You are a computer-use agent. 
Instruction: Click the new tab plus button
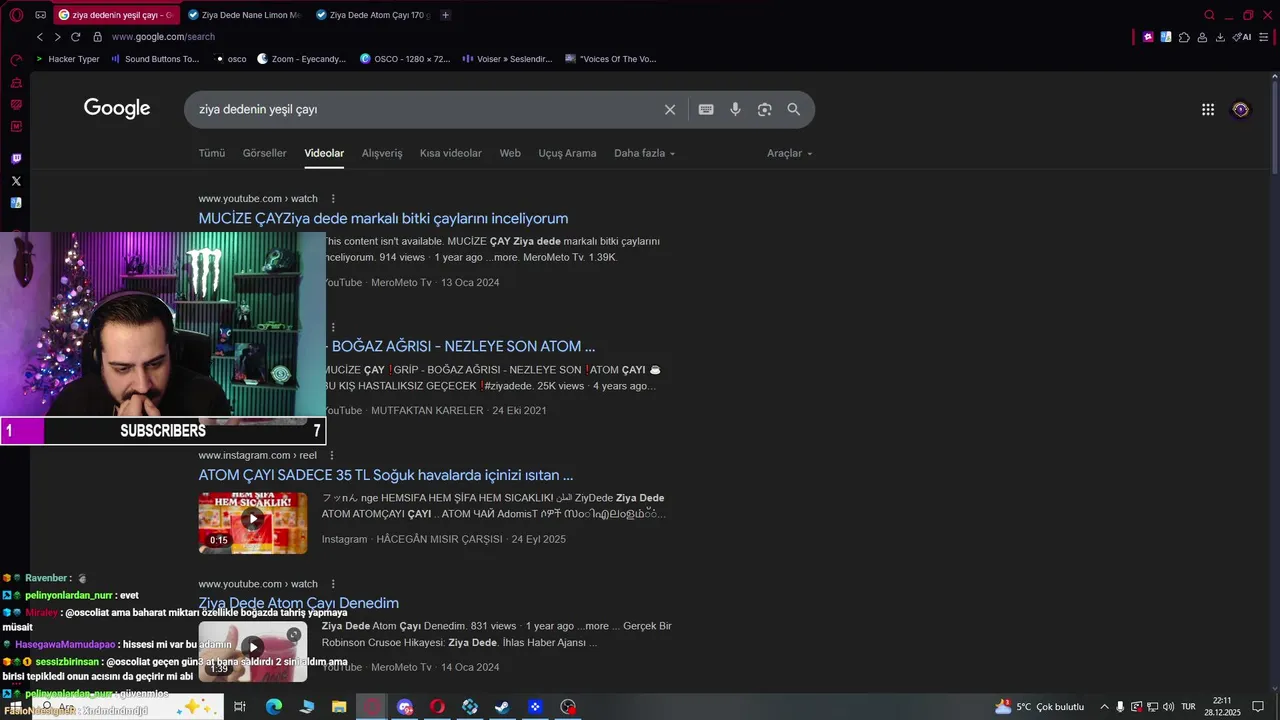click(x=445, y=15)
